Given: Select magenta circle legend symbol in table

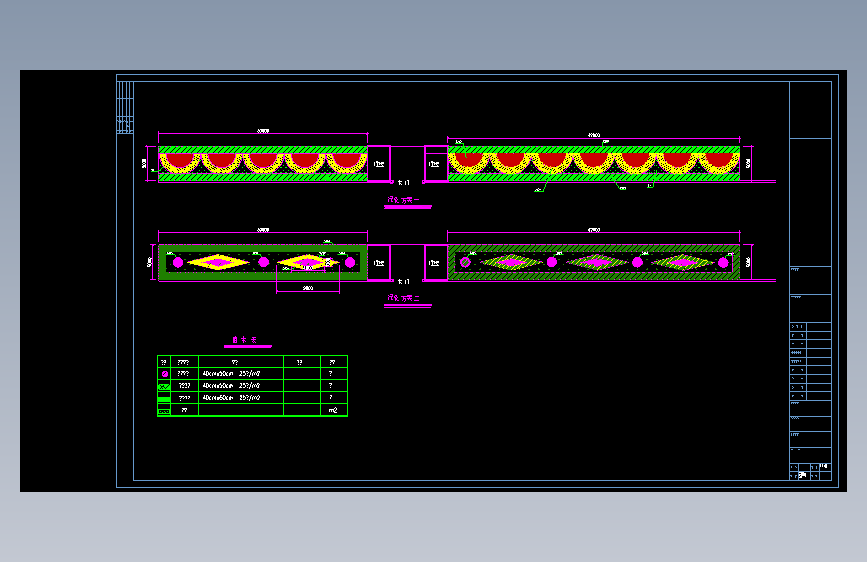Looking at the screenshot, I should coord(164,374).
